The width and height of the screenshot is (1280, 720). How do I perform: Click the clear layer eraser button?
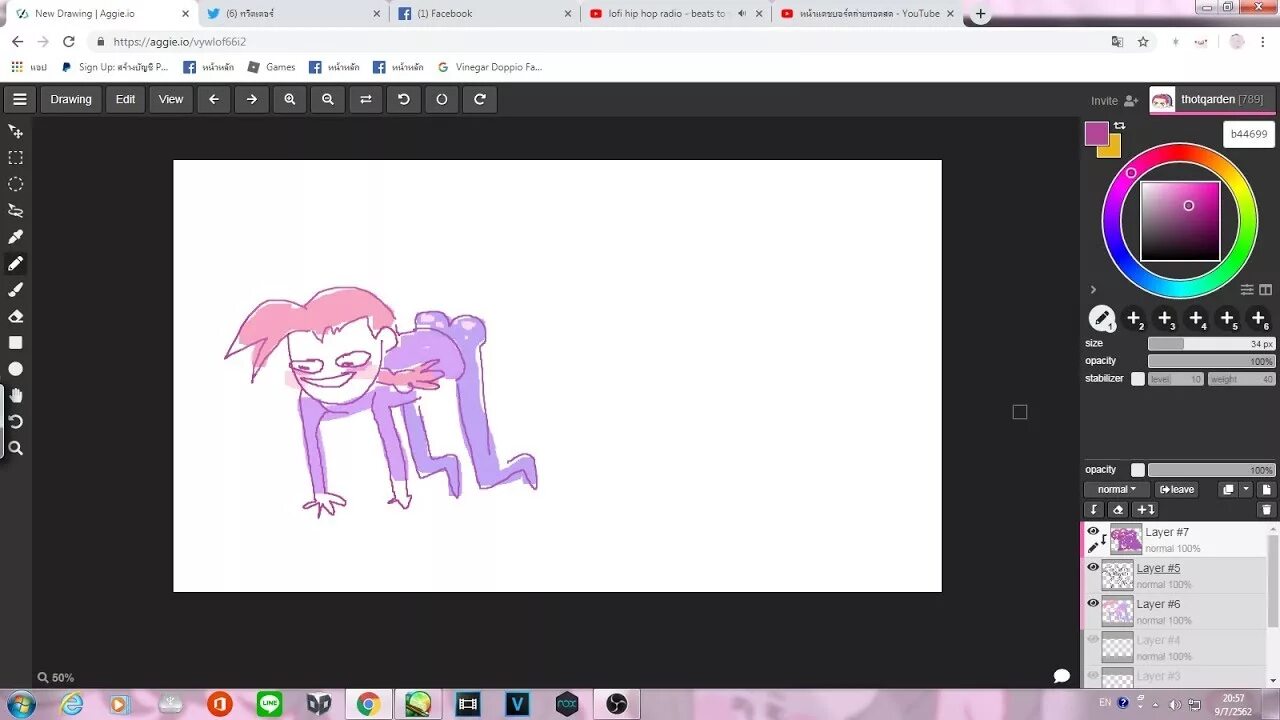point(1119,510)
